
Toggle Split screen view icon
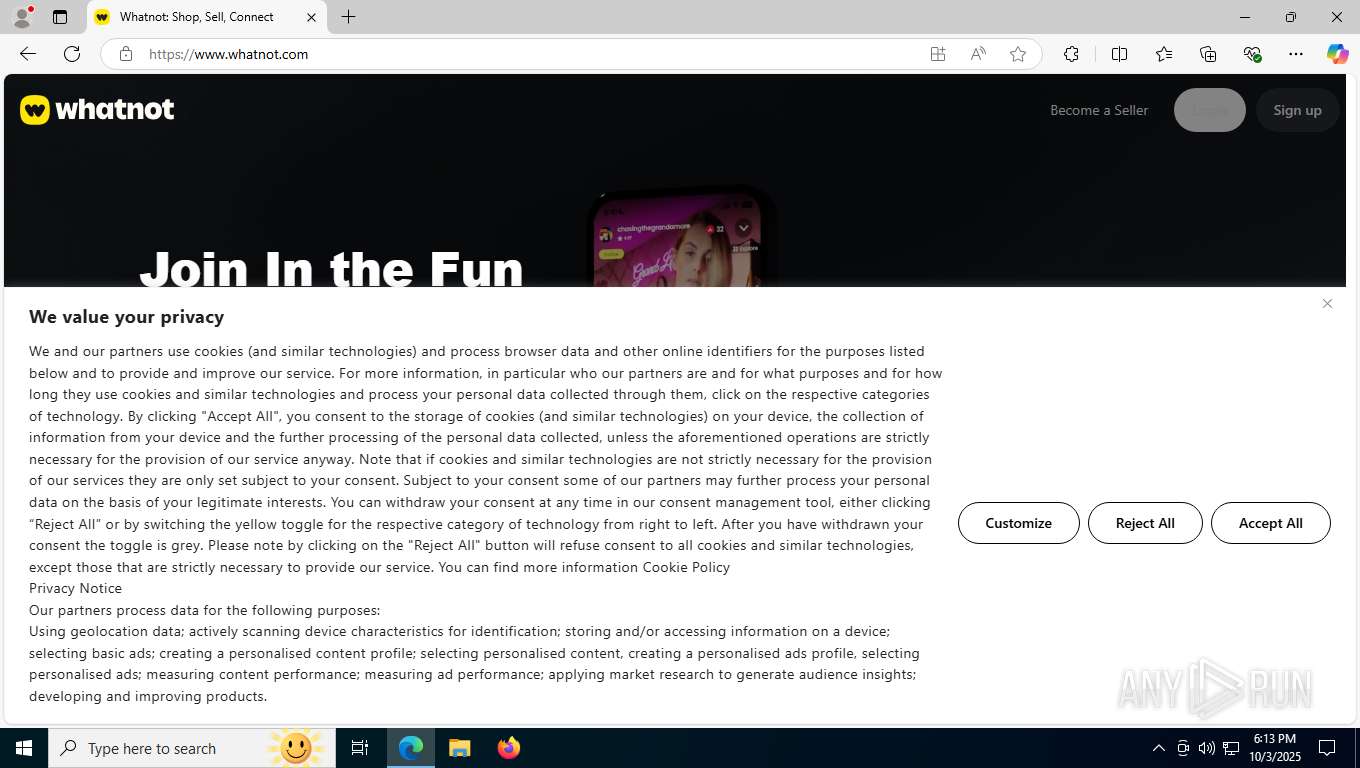[x=1119, y=54]
